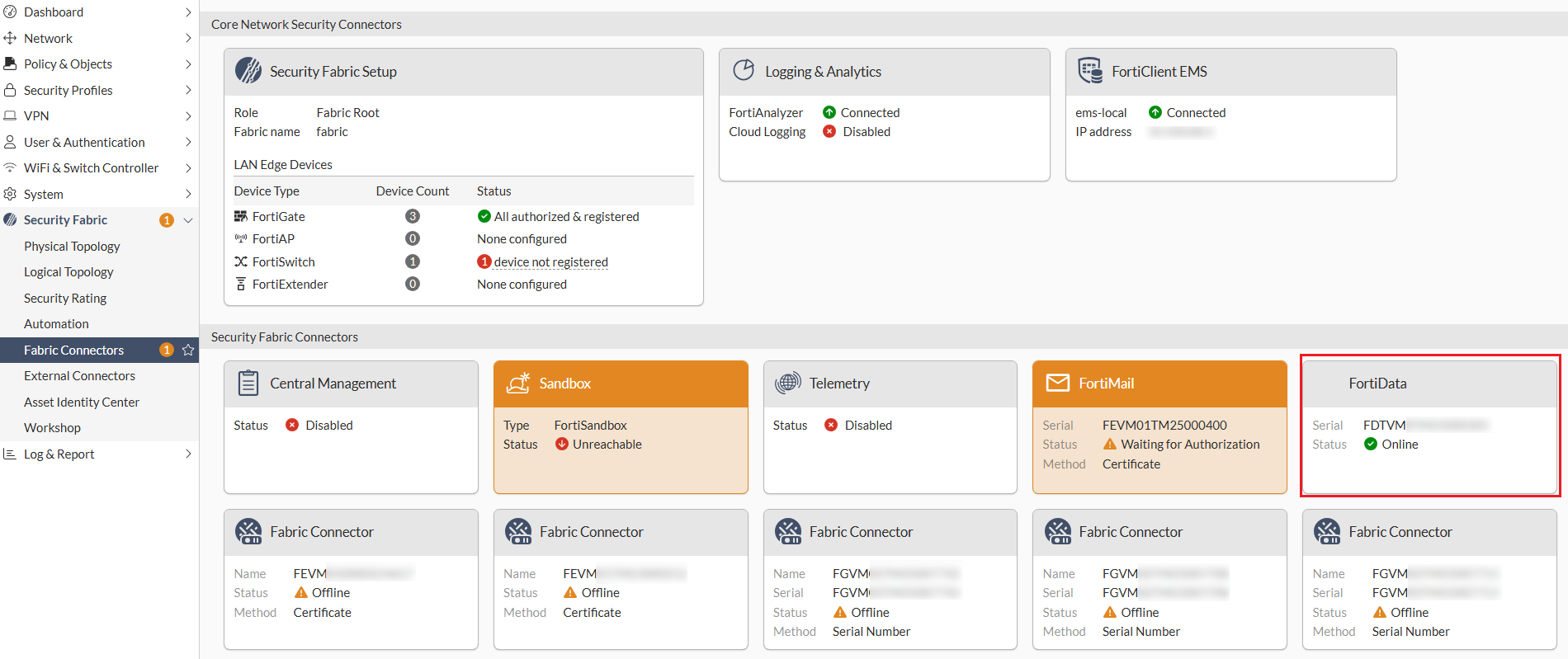1568x659 pixels.
Task: Expand the Log & Report menu
Action: [188, 454]
